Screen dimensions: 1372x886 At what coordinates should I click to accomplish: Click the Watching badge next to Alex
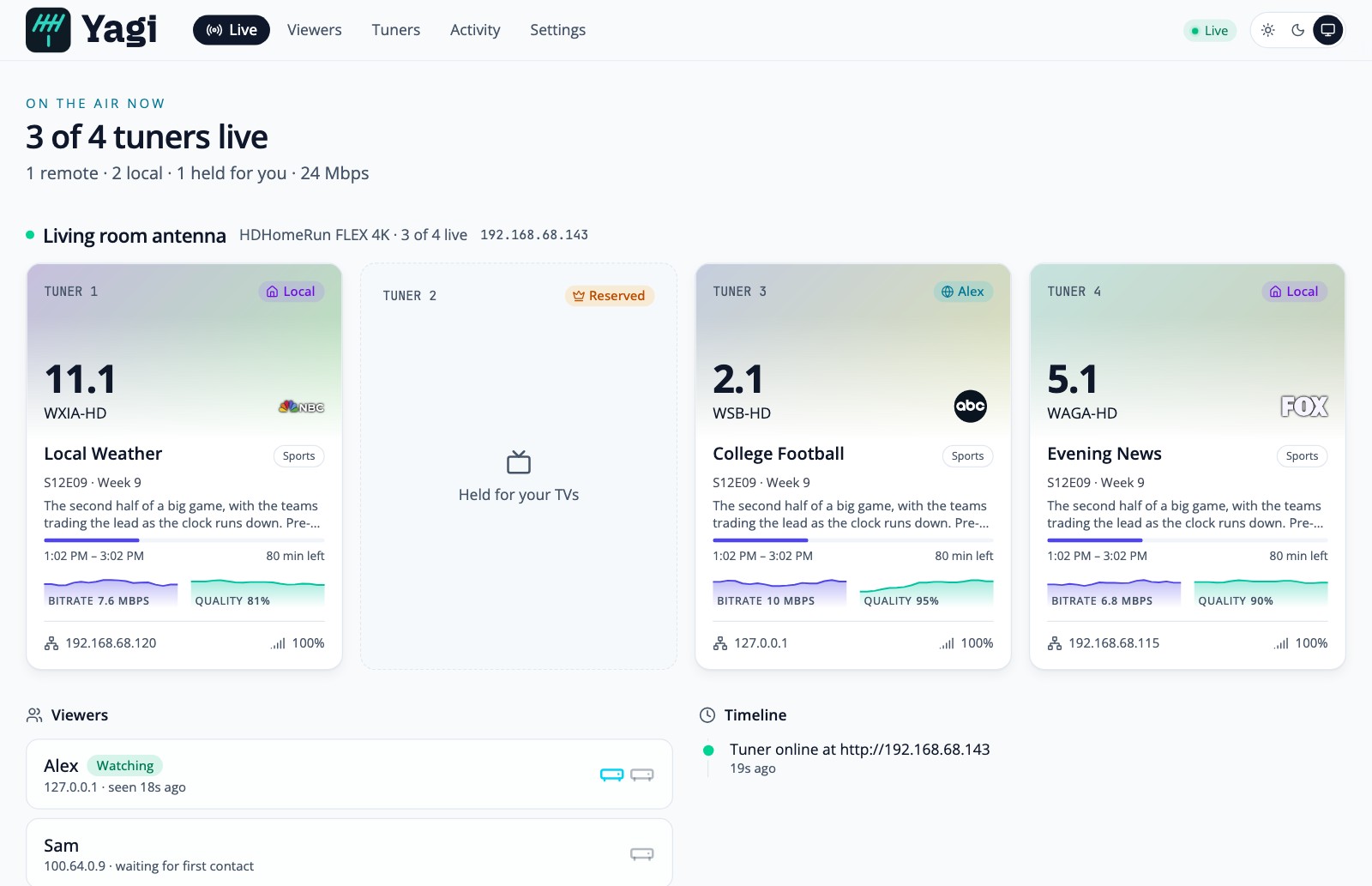coord(125,766)
